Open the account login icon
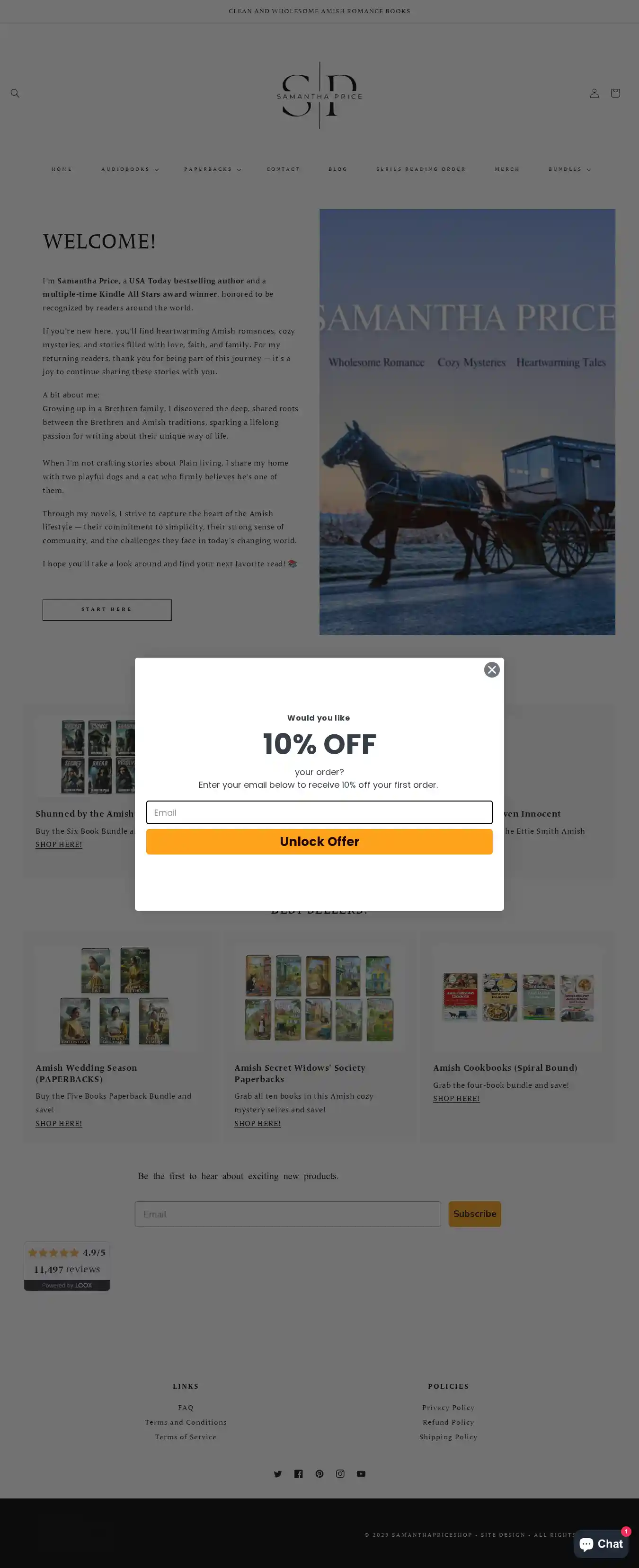The image size is (639, 1568). coord(594,93)
